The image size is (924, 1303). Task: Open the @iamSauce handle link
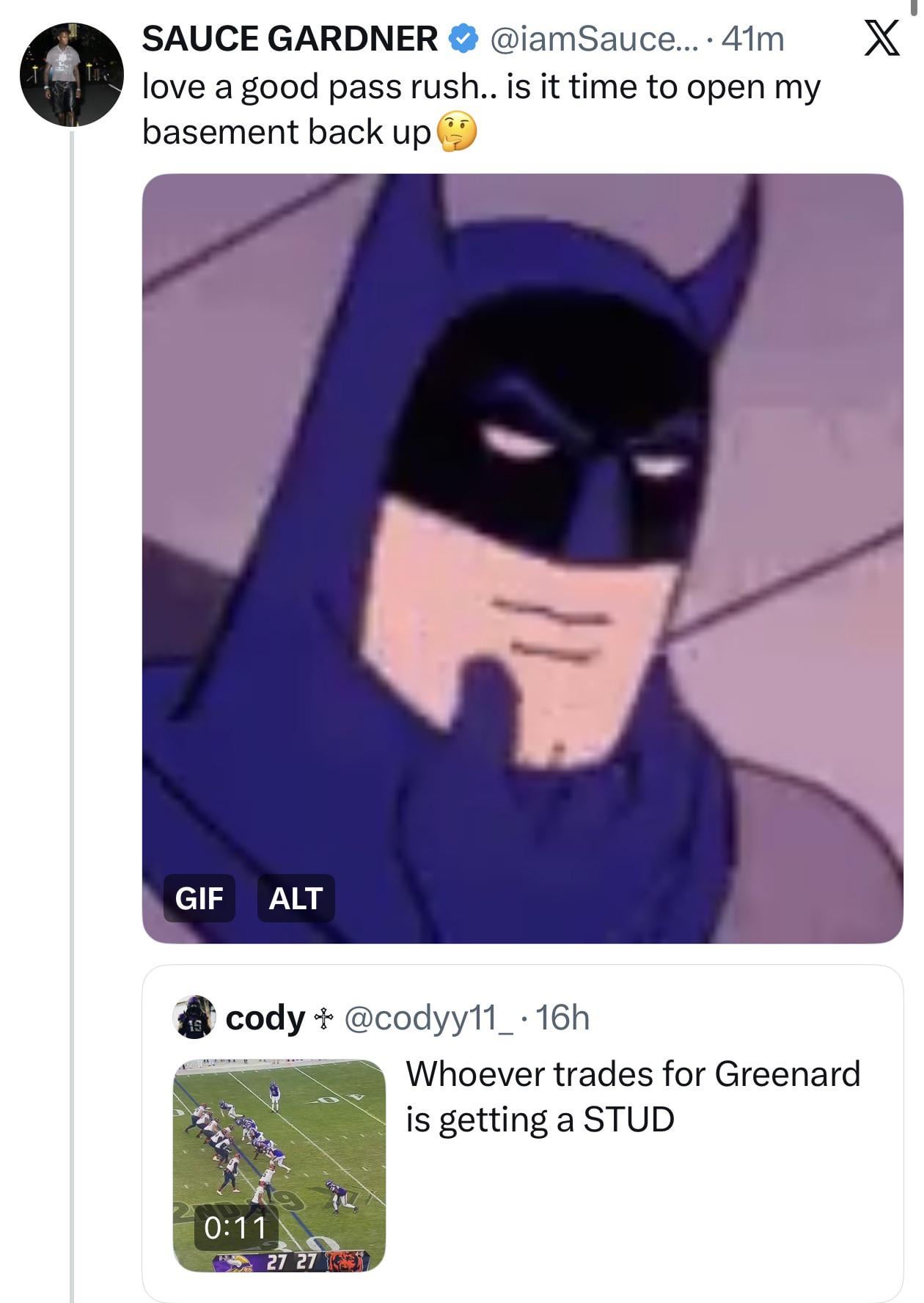tap(584, 39)
